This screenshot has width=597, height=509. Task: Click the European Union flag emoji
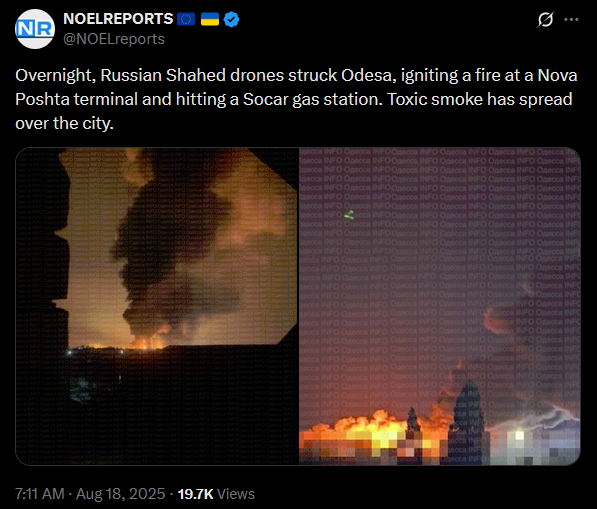click(x=186, y=19)
